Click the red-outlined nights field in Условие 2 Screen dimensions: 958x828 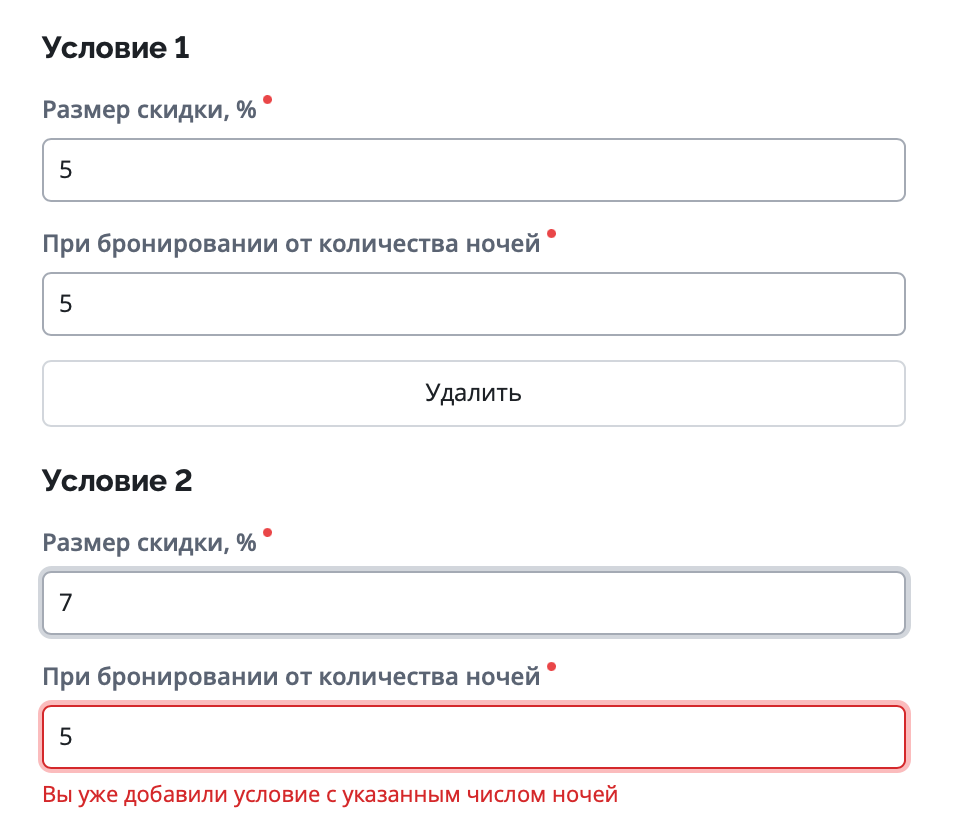tap(473, 738)
